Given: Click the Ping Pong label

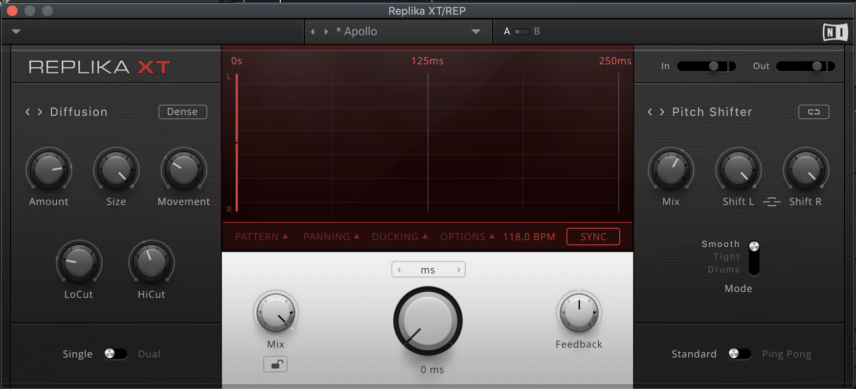Looking at the screenshot, I should (787, 355).
